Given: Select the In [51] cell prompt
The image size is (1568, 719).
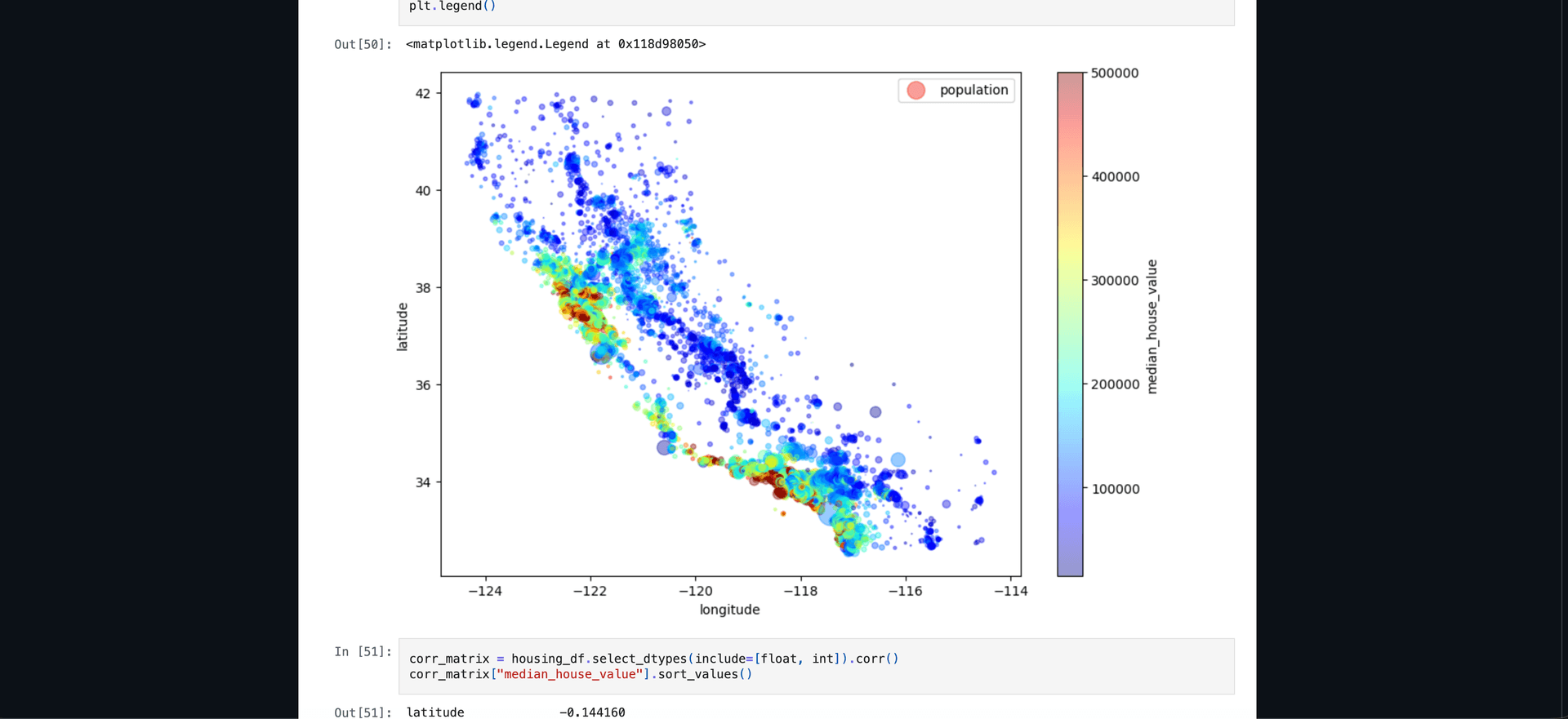Looking at the screenshot, I should click(363, 651).
